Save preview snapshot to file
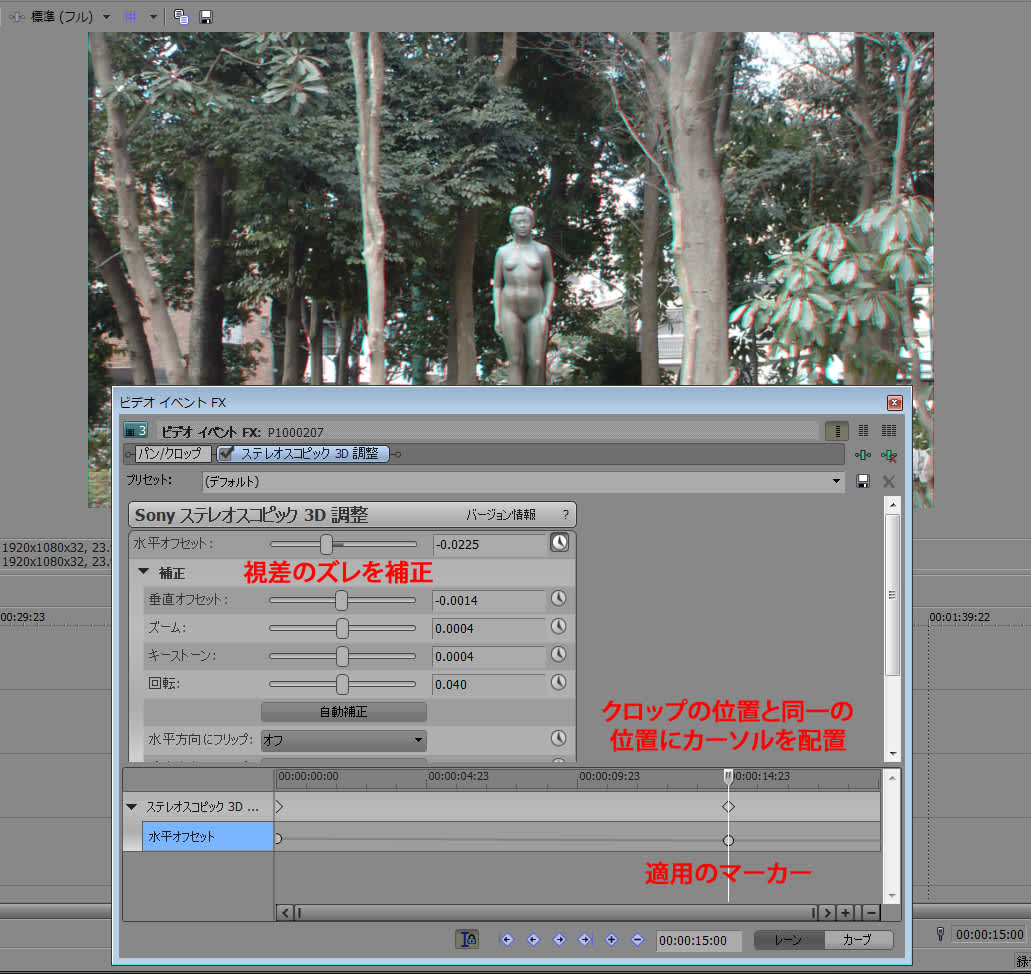The height and width of the screenshot is (974, 1031). pos(206,16)
